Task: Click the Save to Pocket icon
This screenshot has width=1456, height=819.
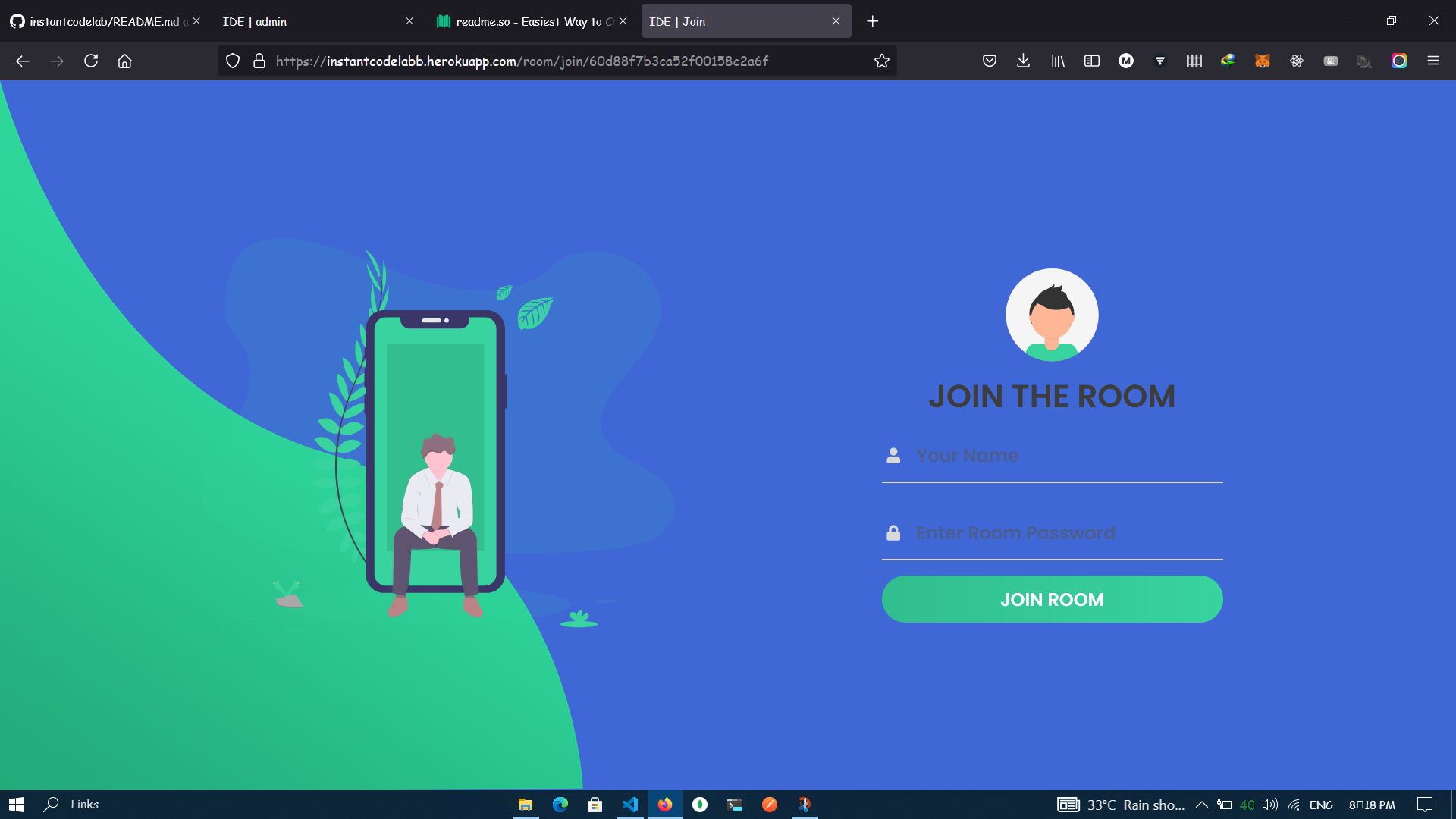Action: (x=989, y=61)
